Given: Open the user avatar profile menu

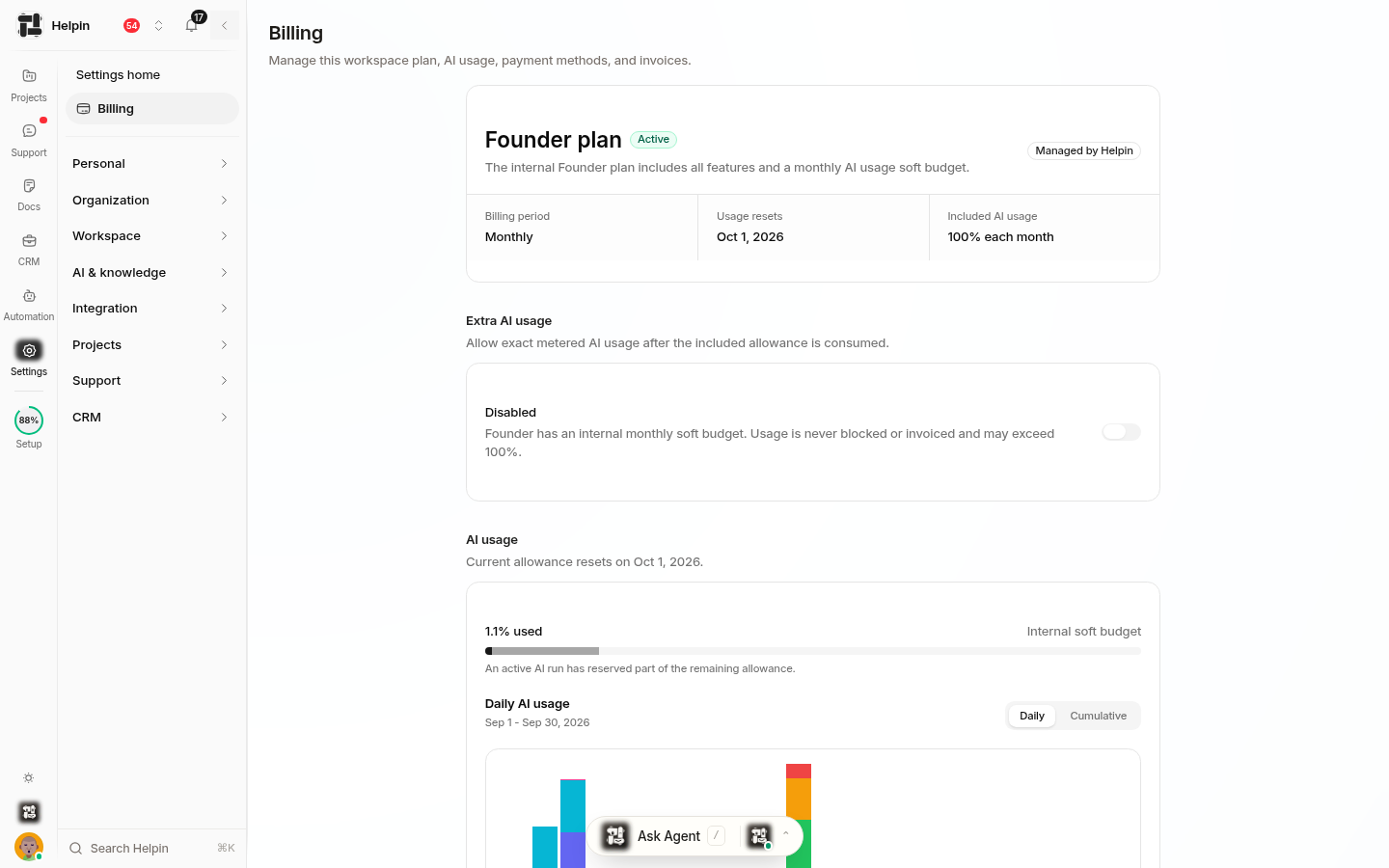Looking at the screenshot, I should pos(29,846).
